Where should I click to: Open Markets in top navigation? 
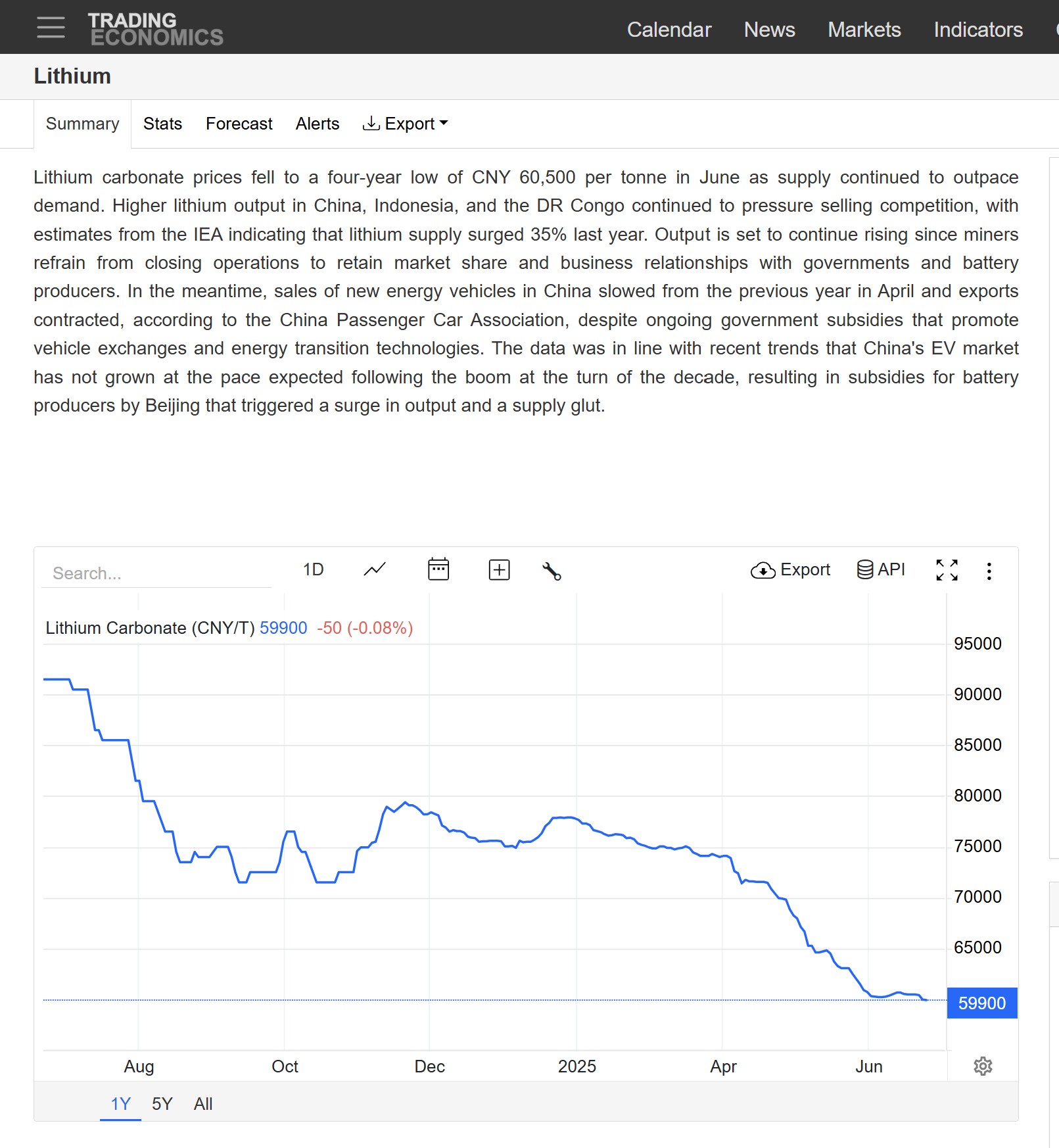(864, 30)
